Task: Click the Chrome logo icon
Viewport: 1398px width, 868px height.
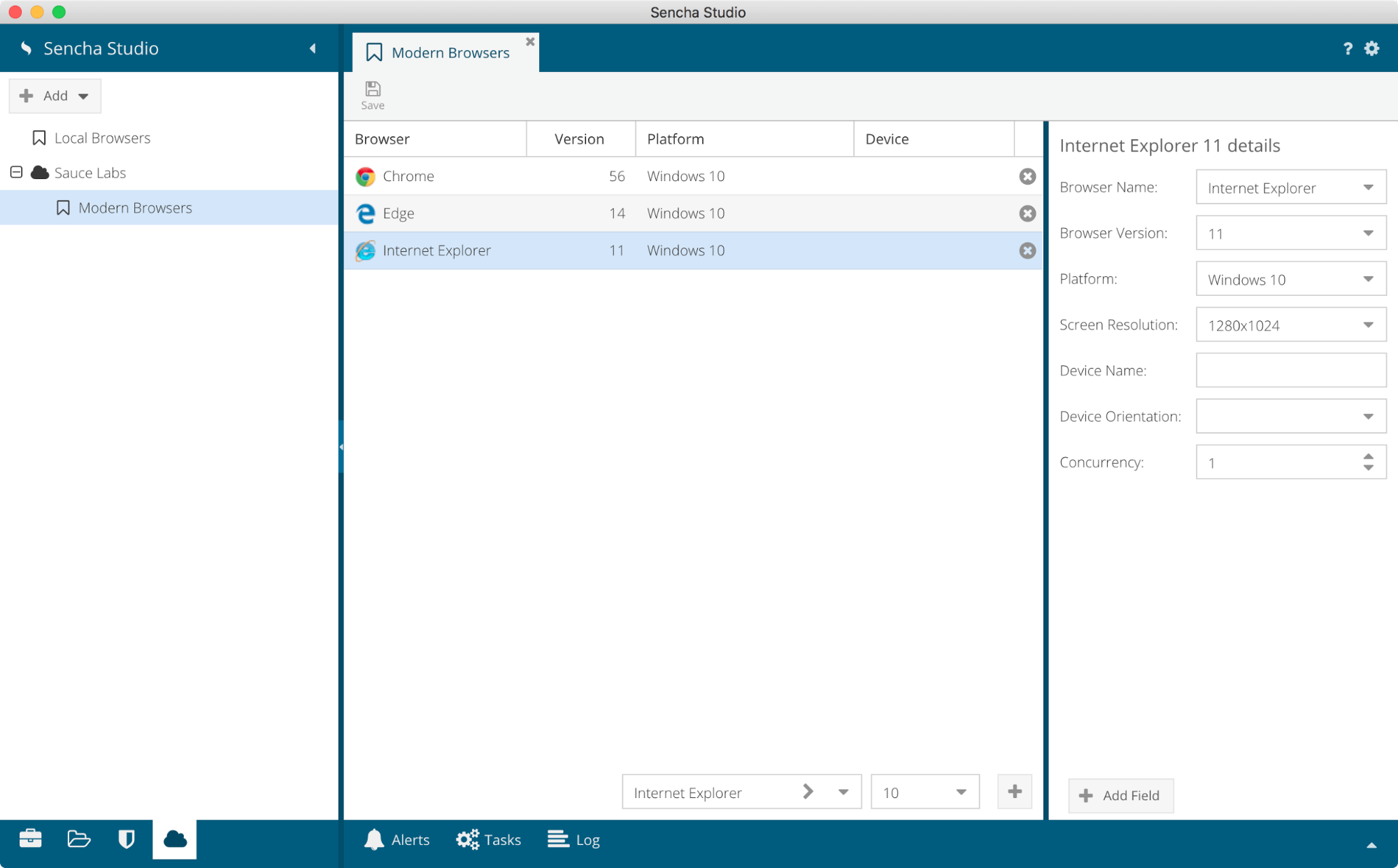Action: (365, 176)
